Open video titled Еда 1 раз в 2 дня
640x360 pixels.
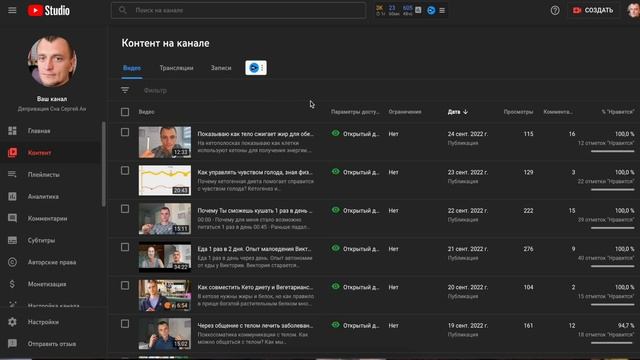pos(254,249)
